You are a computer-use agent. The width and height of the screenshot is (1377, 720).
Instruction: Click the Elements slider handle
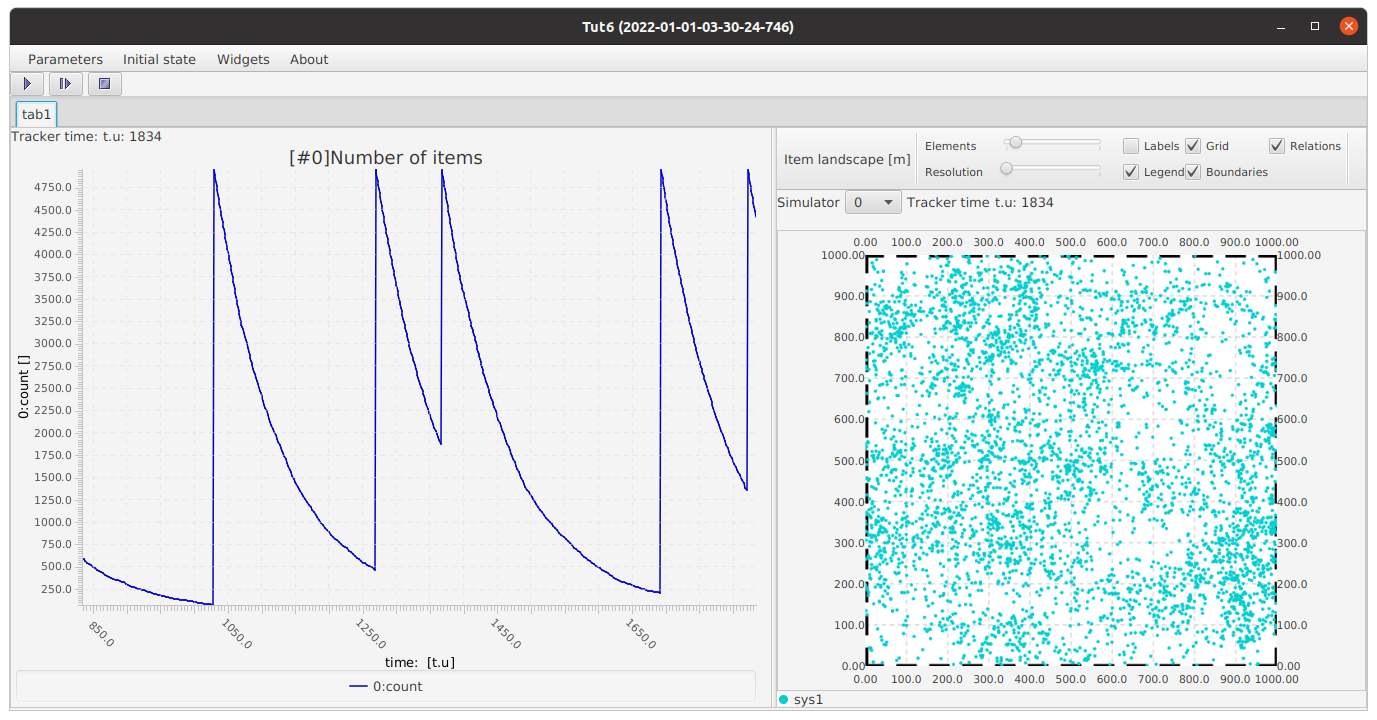pos(1015,143)
